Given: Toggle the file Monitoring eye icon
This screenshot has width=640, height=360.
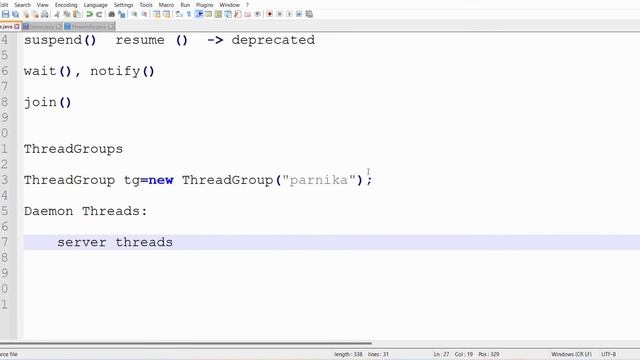Looking at the screenshot, I should tap(258, 14).
